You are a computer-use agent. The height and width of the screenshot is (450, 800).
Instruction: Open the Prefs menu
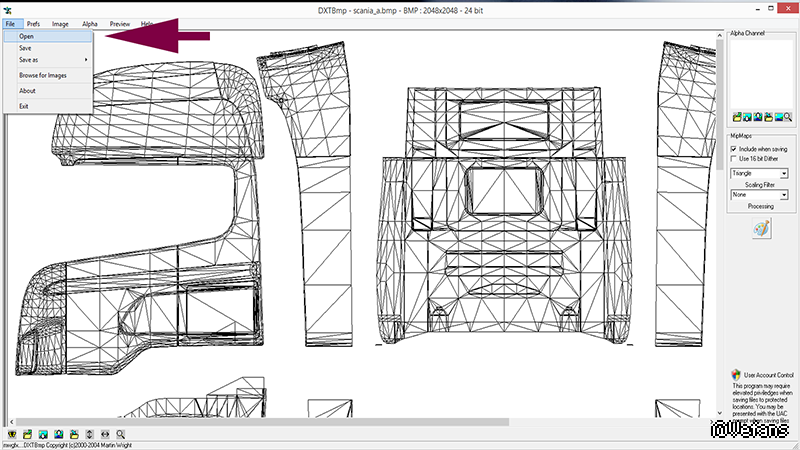(x=34, y=22)
